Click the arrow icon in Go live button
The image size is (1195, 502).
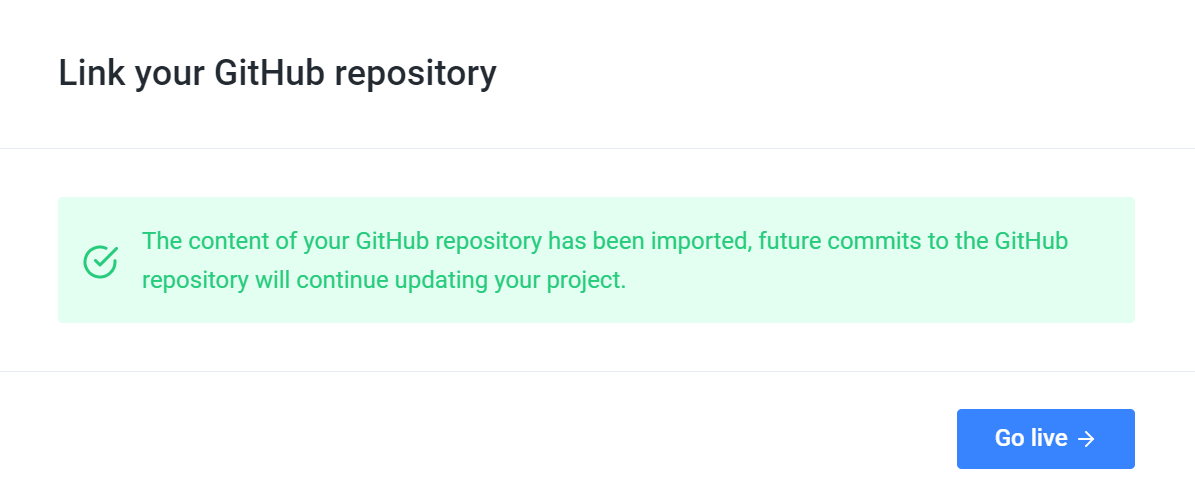click(1087, 439)
